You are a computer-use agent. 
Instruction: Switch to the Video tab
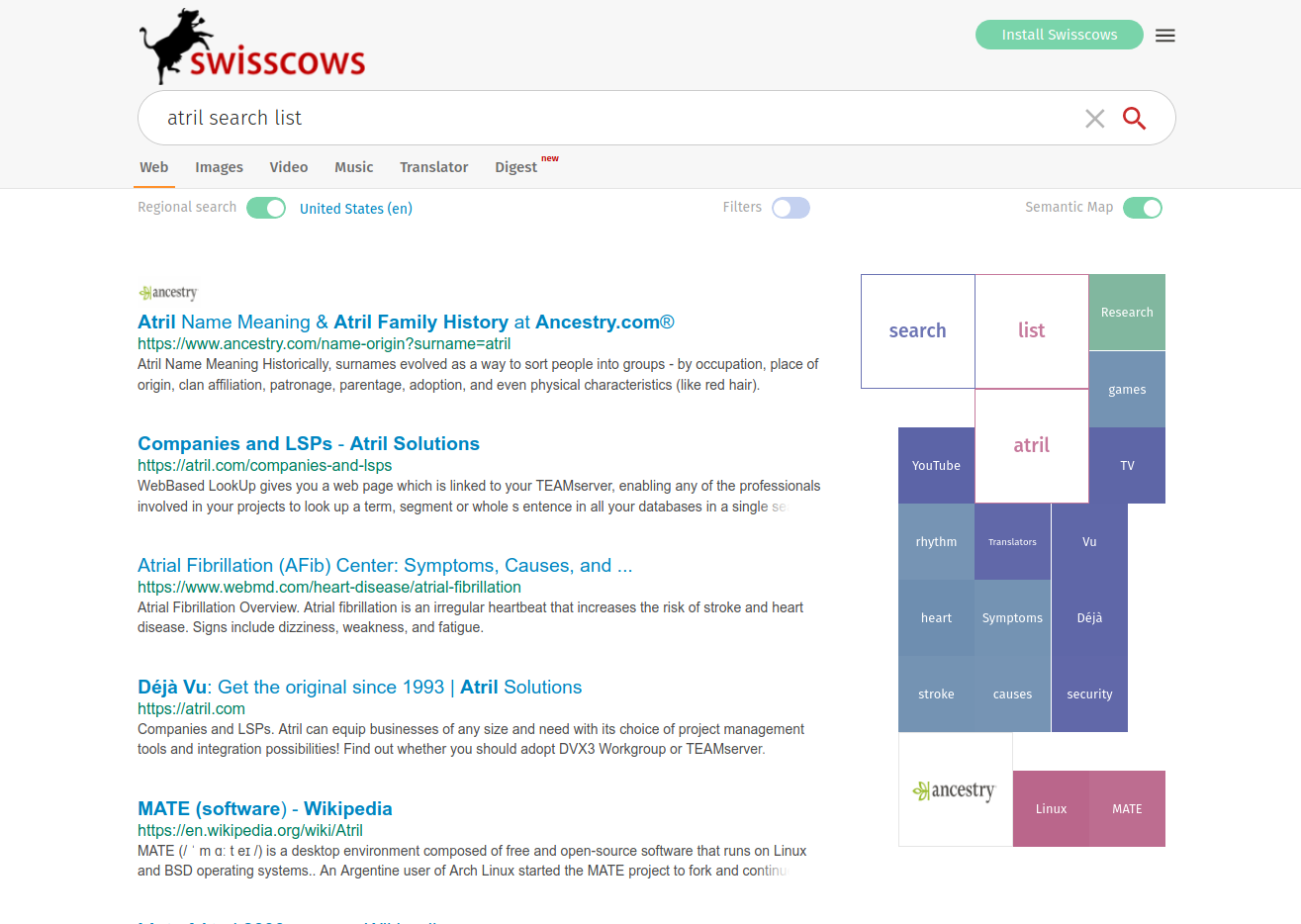coord(289,167)
